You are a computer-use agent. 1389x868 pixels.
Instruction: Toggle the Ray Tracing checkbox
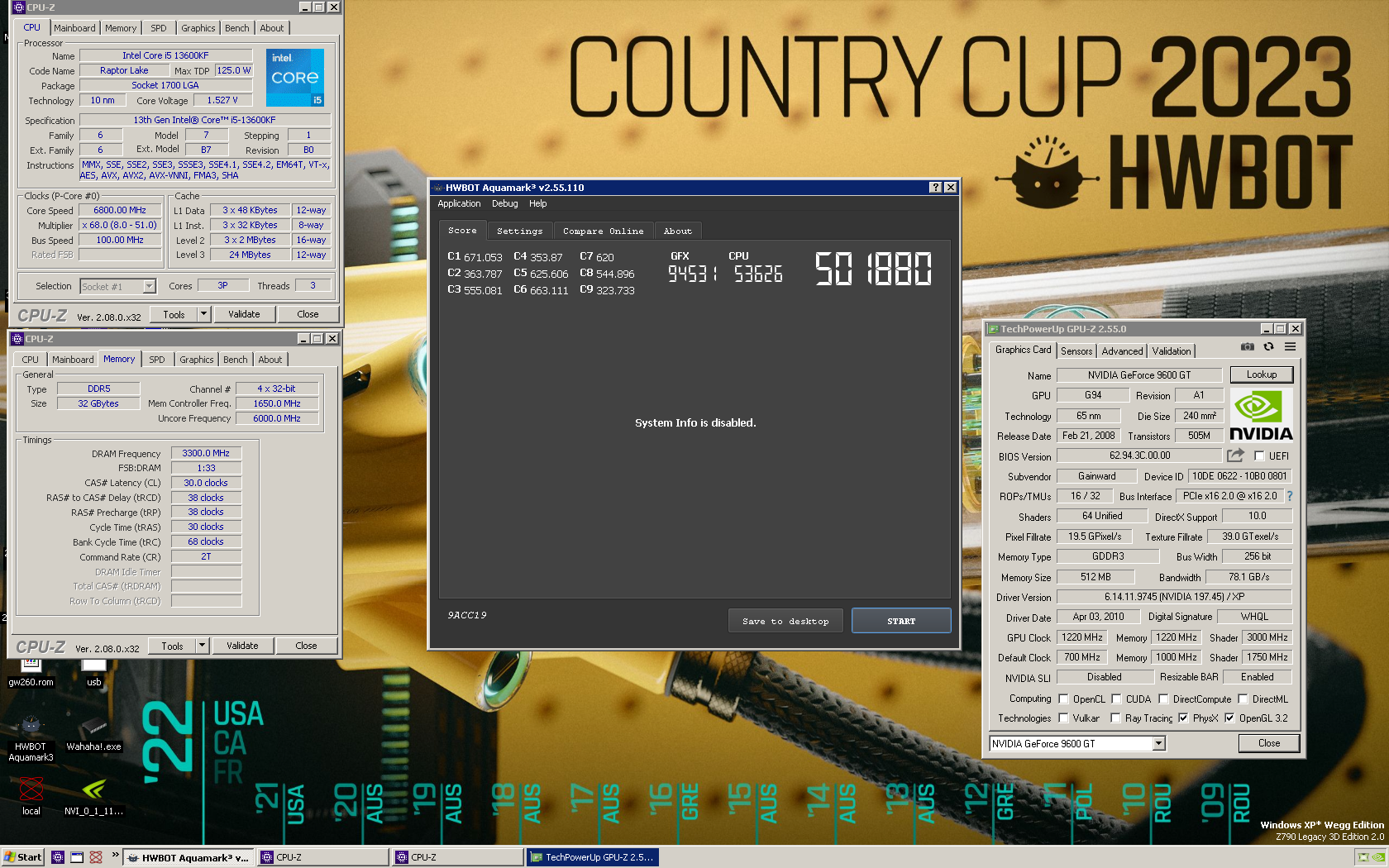coord(1115,718)
